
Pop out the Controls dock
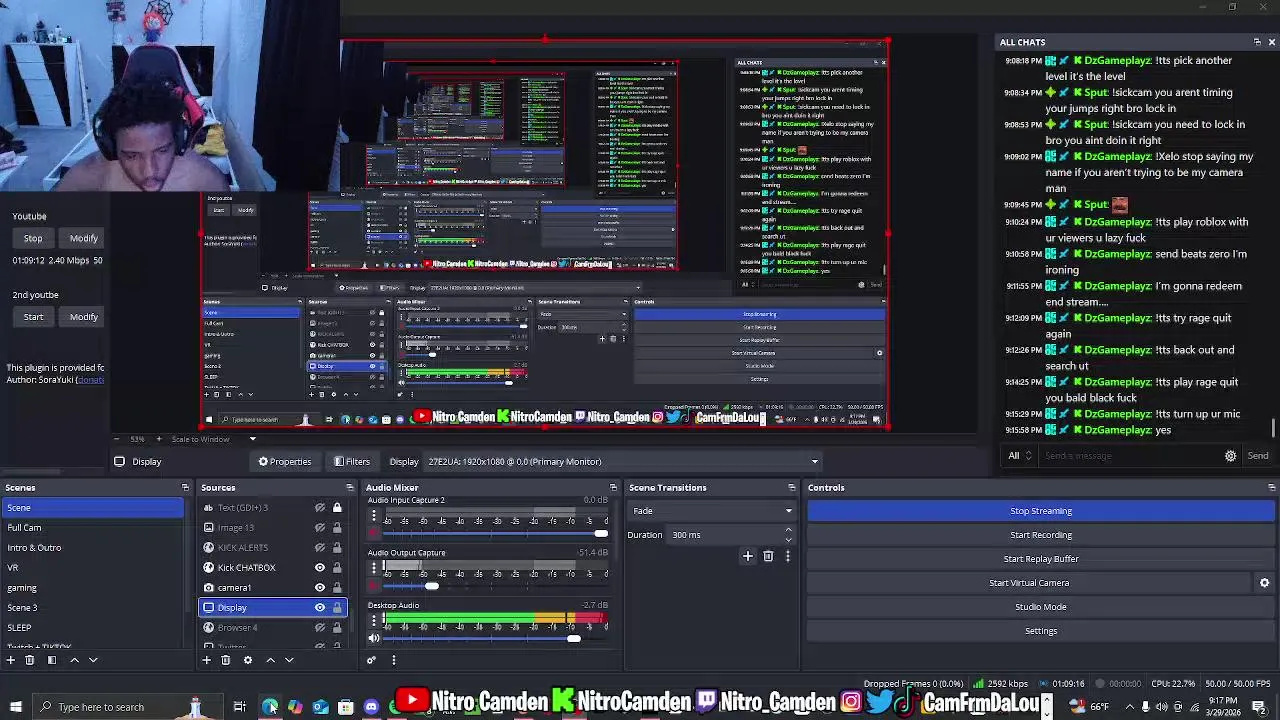(x=1271, y=488)
